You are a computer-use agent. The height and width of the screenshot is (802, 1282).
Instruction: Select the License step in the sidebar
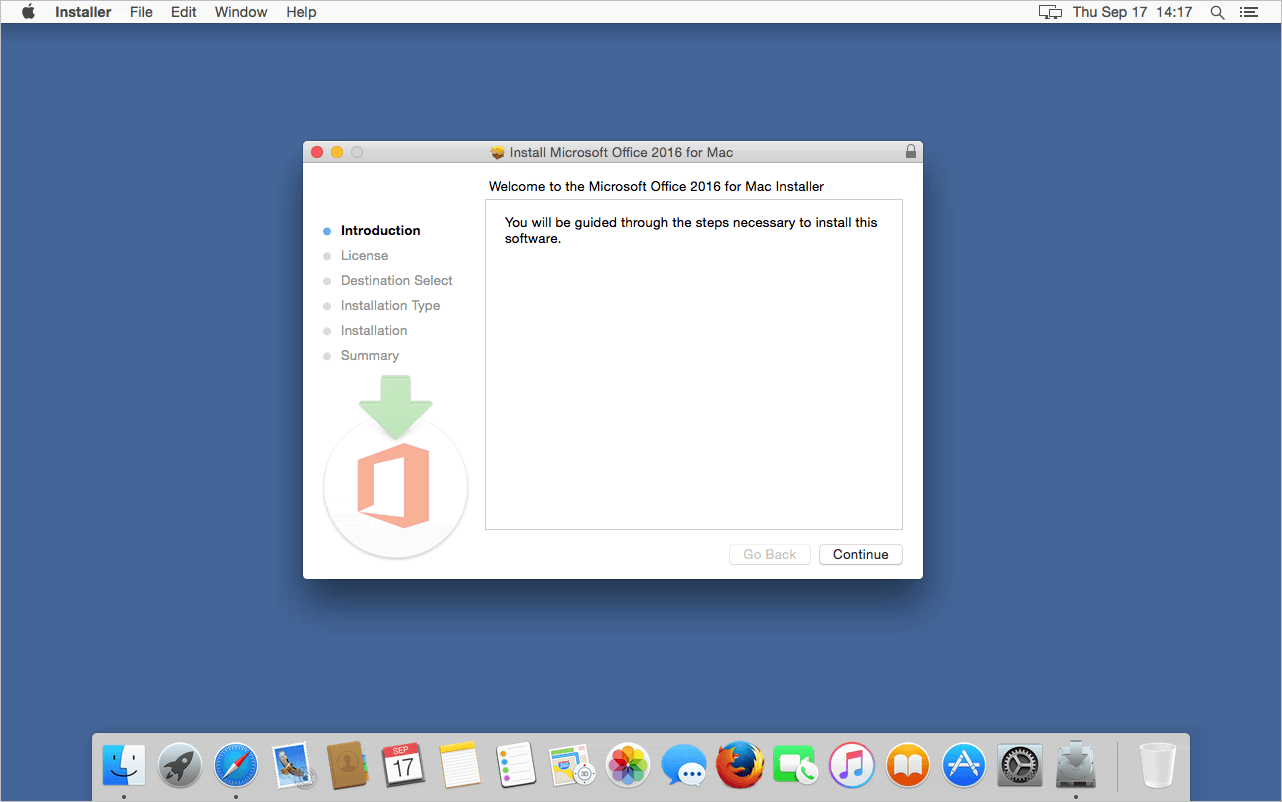click(x=364, y=255)
